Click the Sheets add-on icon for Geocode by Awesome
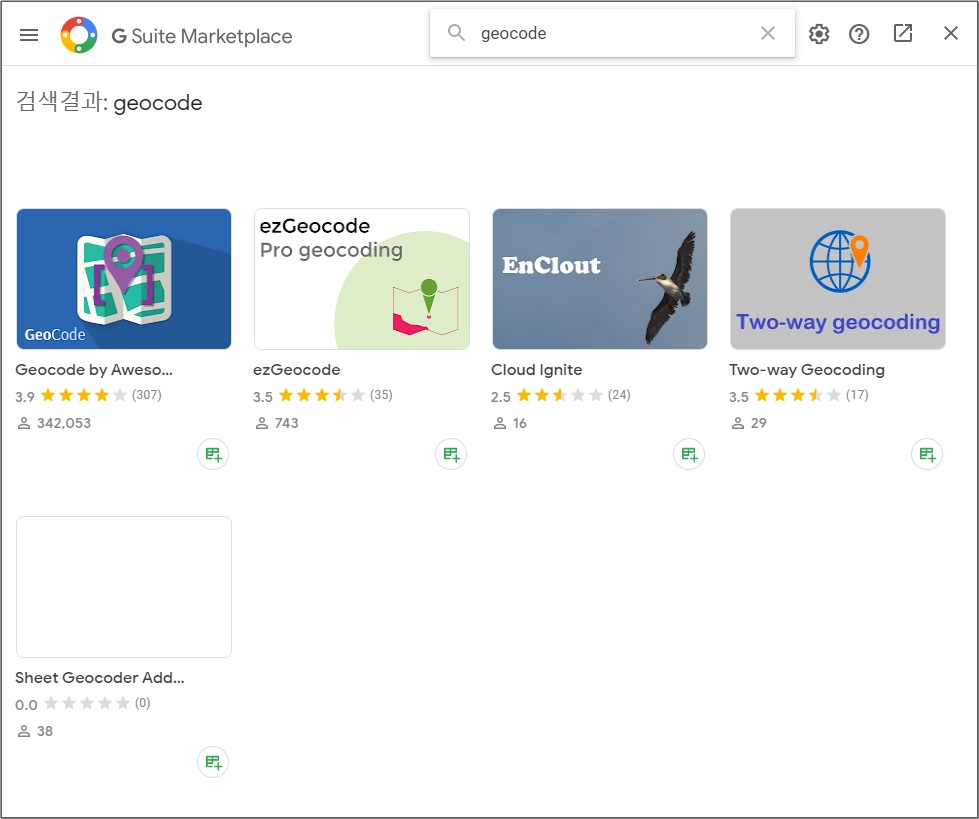The height and width of the screenshot is (819, 979). [x=213, y=454]
